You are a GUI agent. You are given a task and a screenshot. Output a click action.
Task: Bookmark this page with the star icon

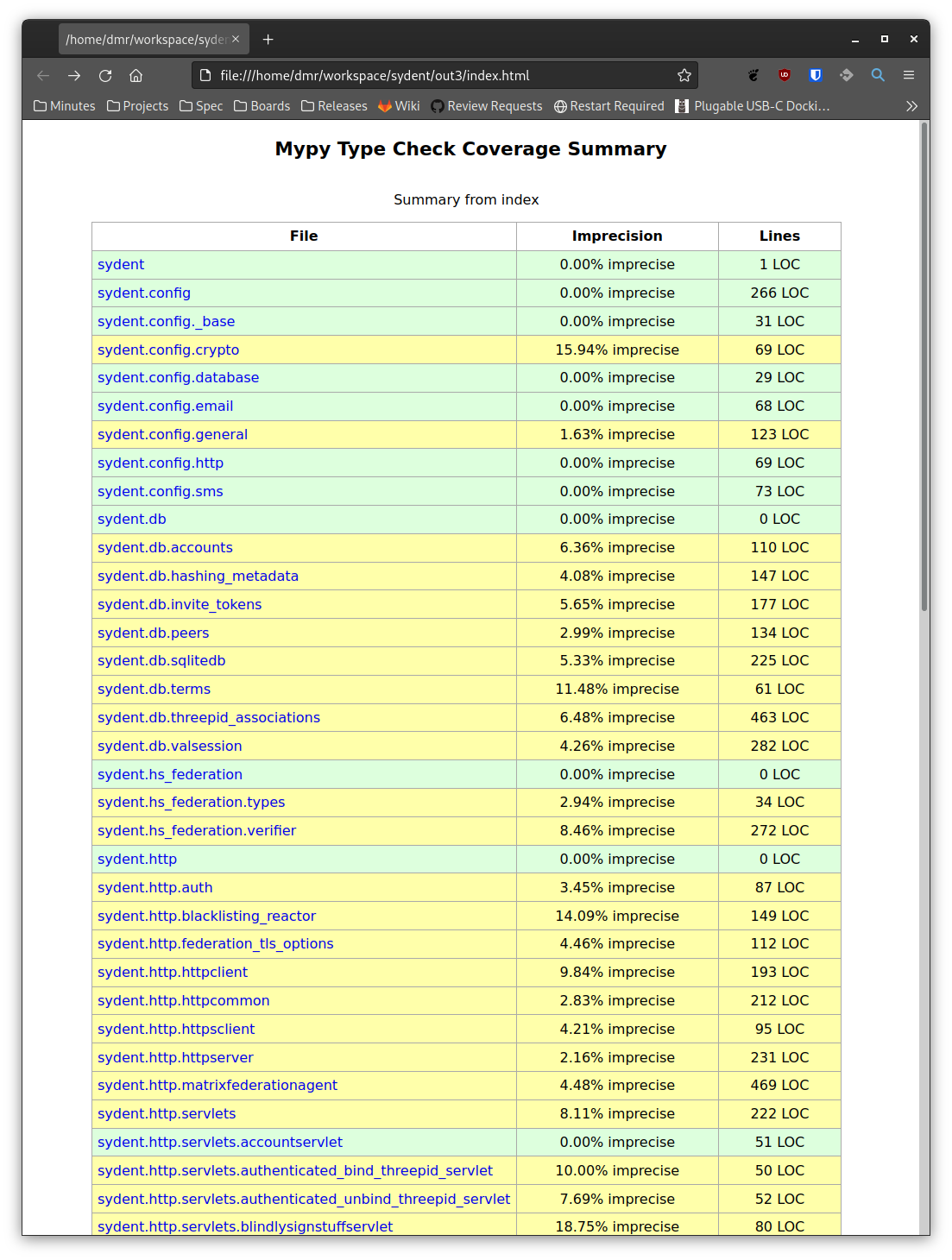tap(684, 75)
